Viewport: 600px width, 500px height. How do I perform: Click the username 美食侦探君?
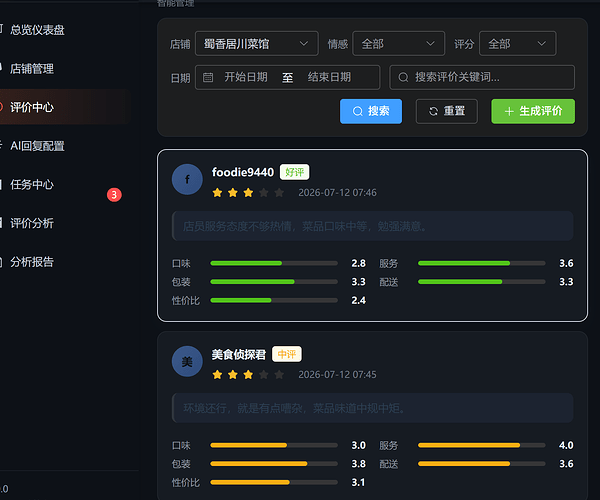pyautogui.click(x=238, y=354)
